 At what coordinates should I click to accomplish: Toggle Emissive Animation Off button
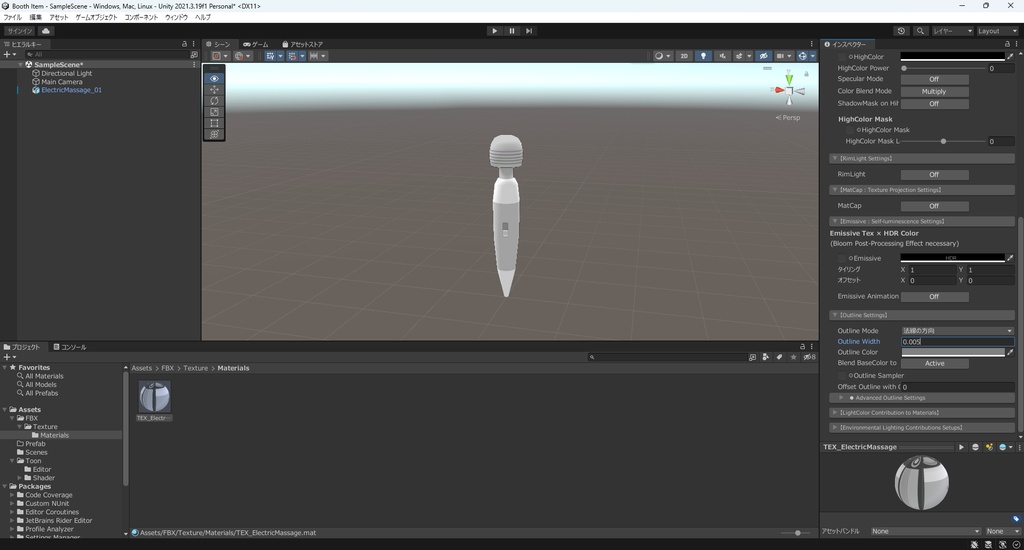pos(934,297)
